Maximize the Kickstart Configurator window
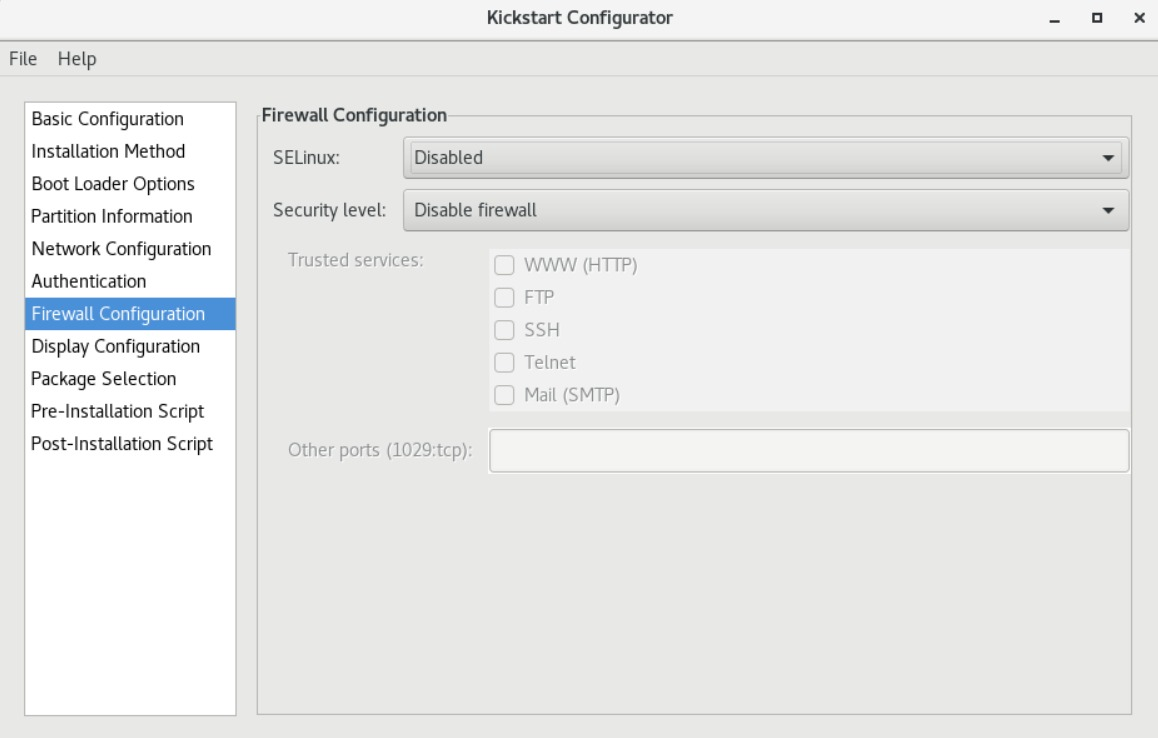 tap(1103, 18)
